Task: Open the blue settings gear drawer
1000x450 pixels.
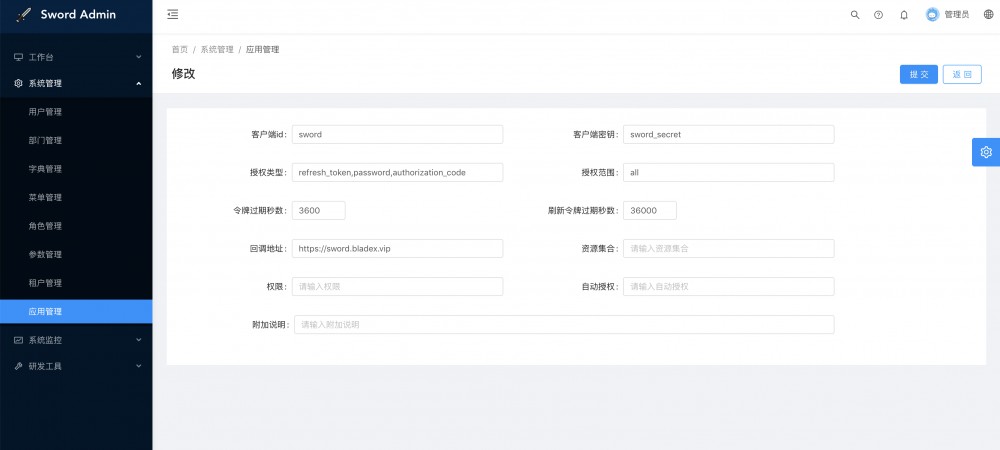Action: click(x=986, y=152)
